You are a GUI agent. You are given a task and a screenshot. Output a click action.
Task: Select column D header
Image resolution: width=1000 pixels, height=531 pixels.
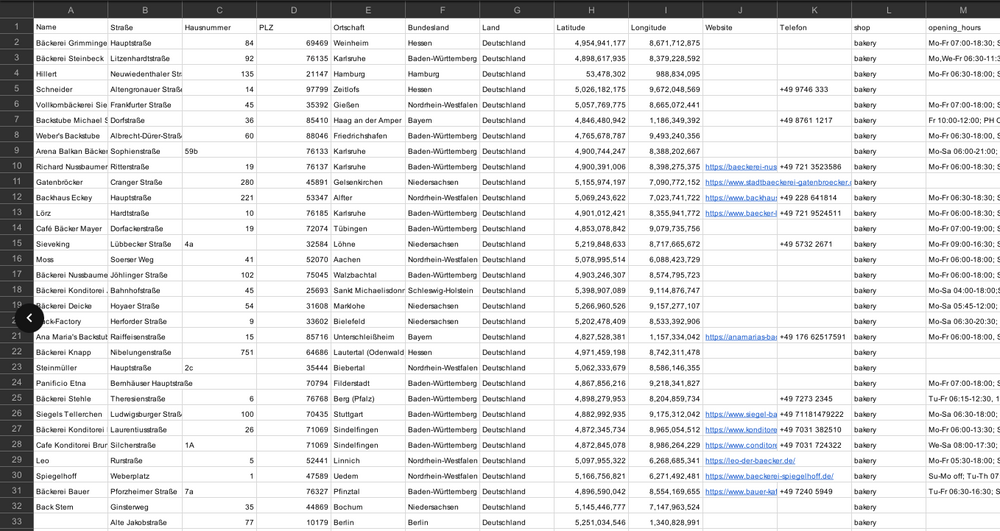(294, 10)
